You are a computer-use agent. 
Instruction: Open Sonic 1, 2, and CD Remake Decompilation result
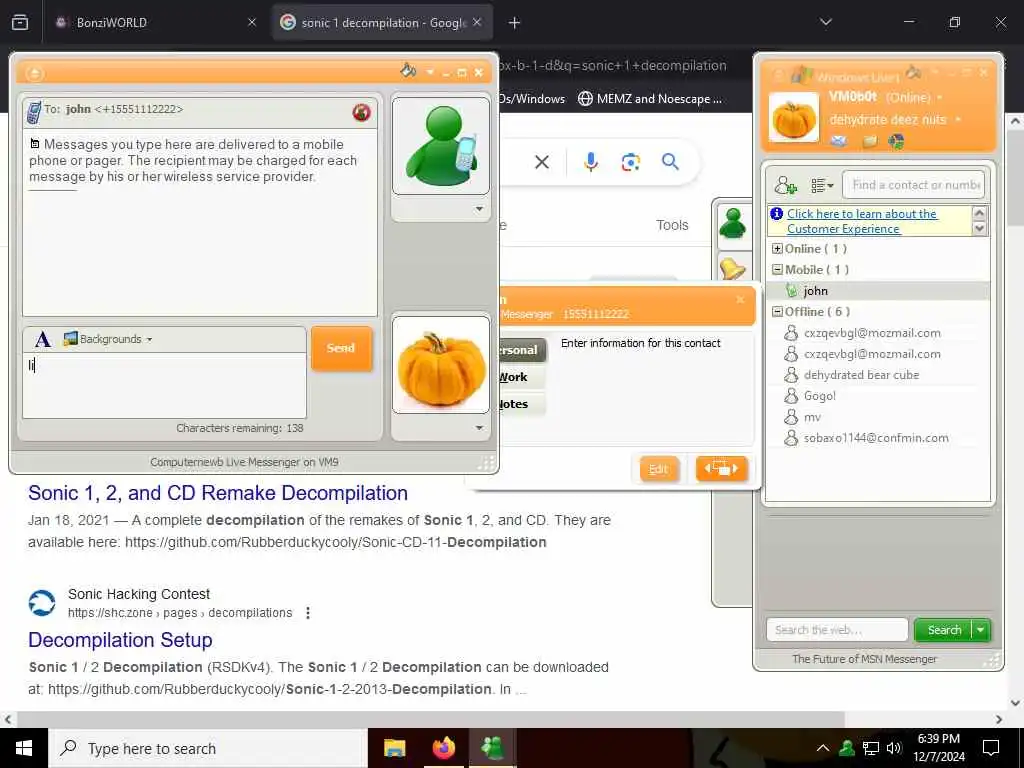pos(218,493)
